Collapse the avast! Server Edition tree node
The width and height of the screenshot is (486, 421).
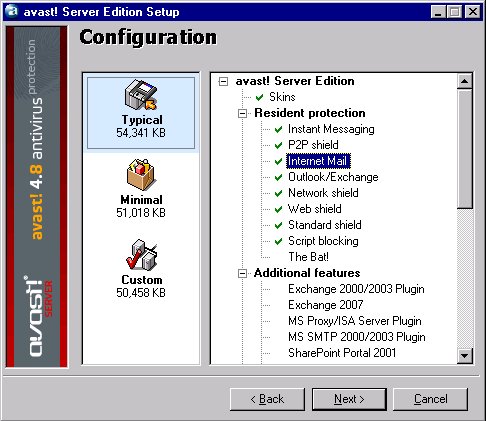pyautogui.click(x=223, y=81)
